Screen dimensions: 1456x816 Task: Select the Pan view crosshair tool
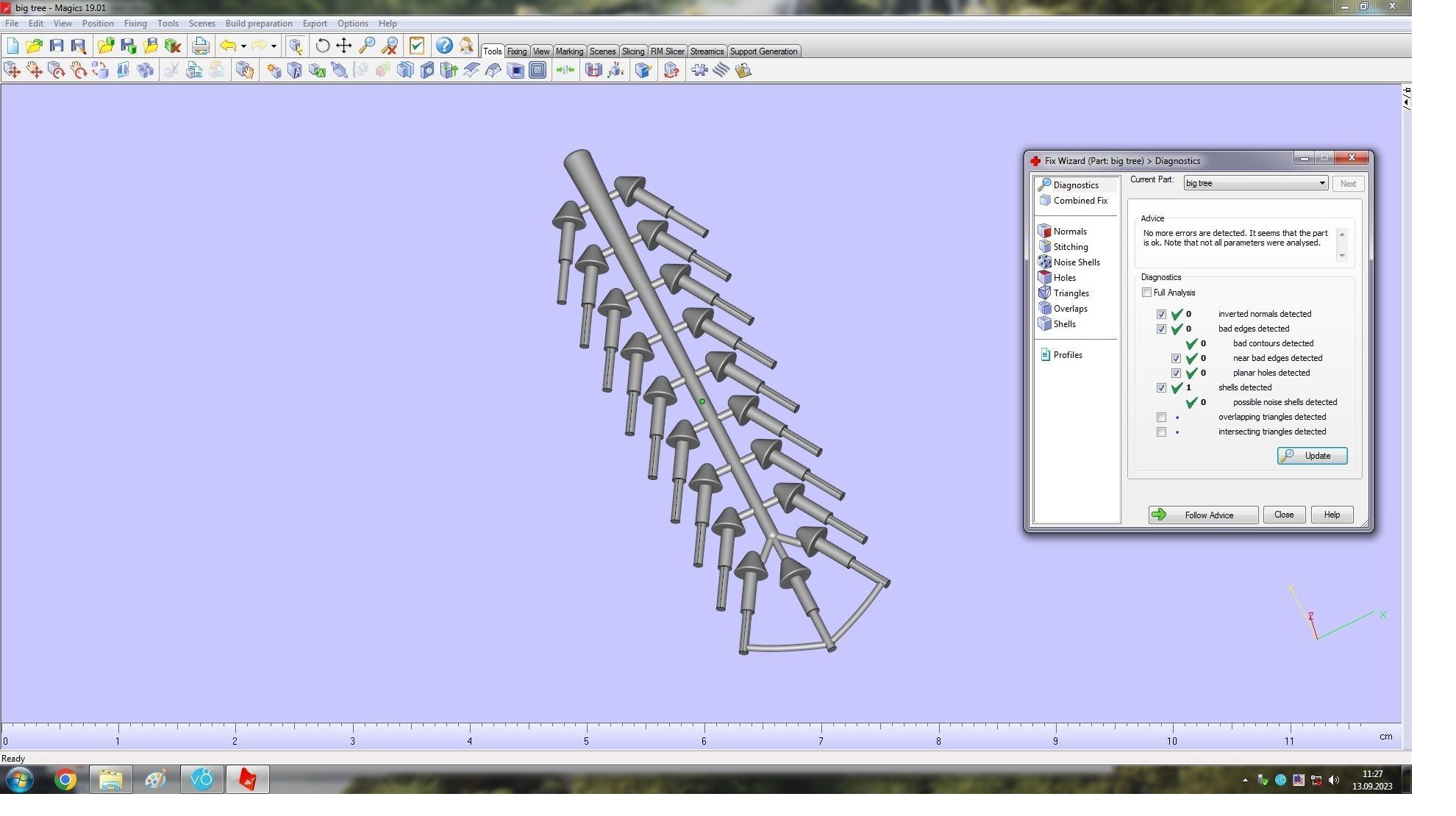(343, 46)
